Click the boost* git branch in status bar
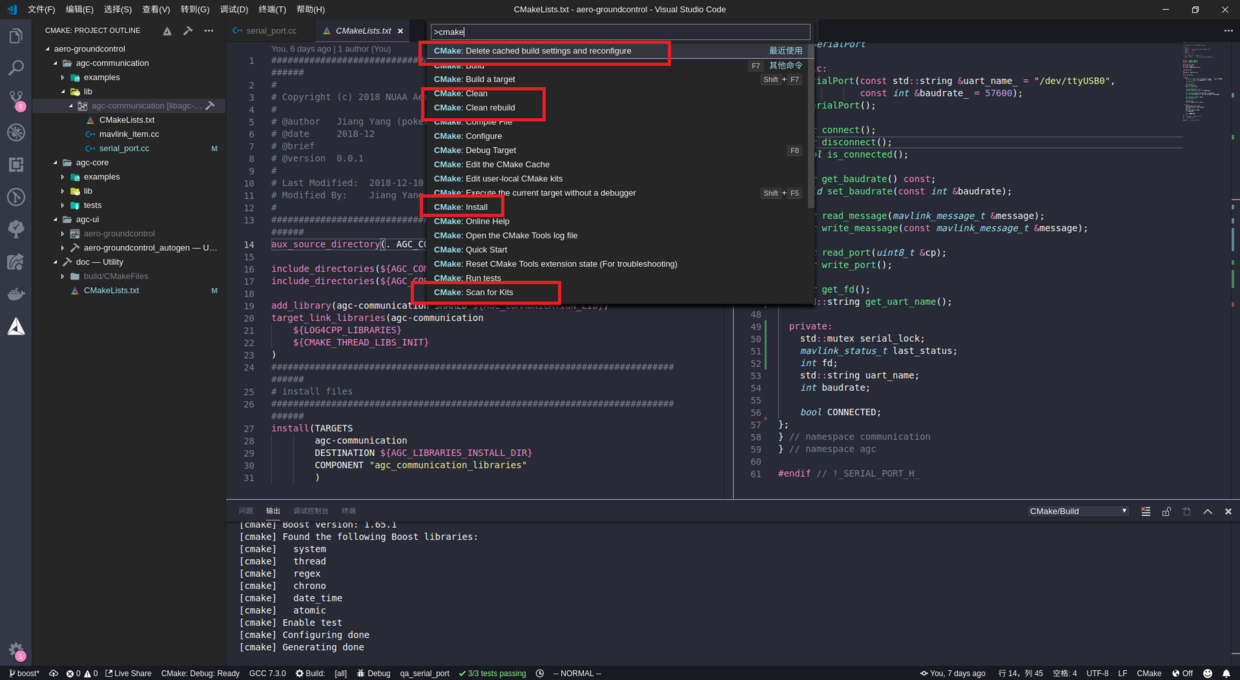Viewport: 1240px width, 680px height. click(23, 673)
